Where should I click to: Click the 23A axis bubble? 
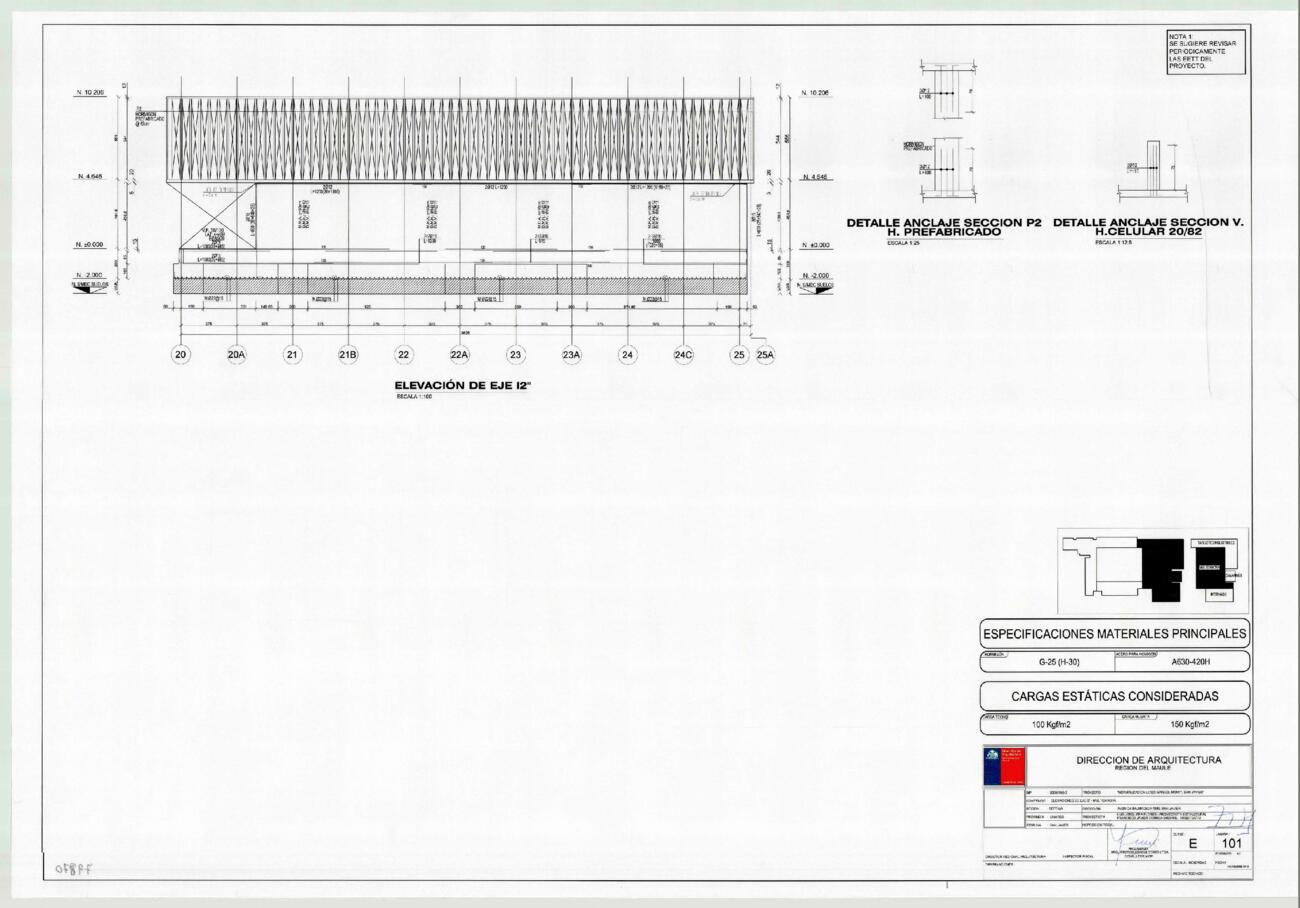click(572, 355)
